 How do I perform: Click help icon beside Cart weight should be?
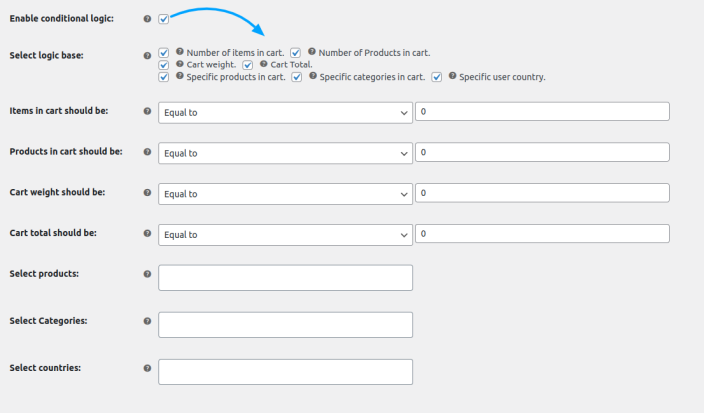coord(148,193)
